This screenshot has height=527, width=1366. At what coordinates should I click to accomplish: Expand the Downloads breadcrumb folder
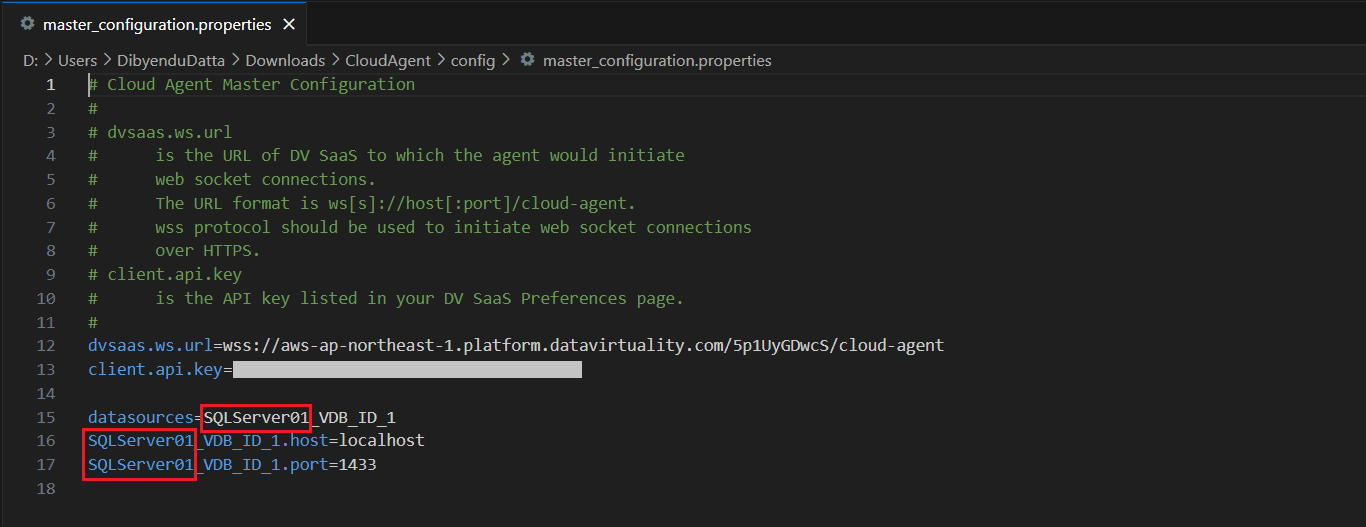tap(285, 60)
